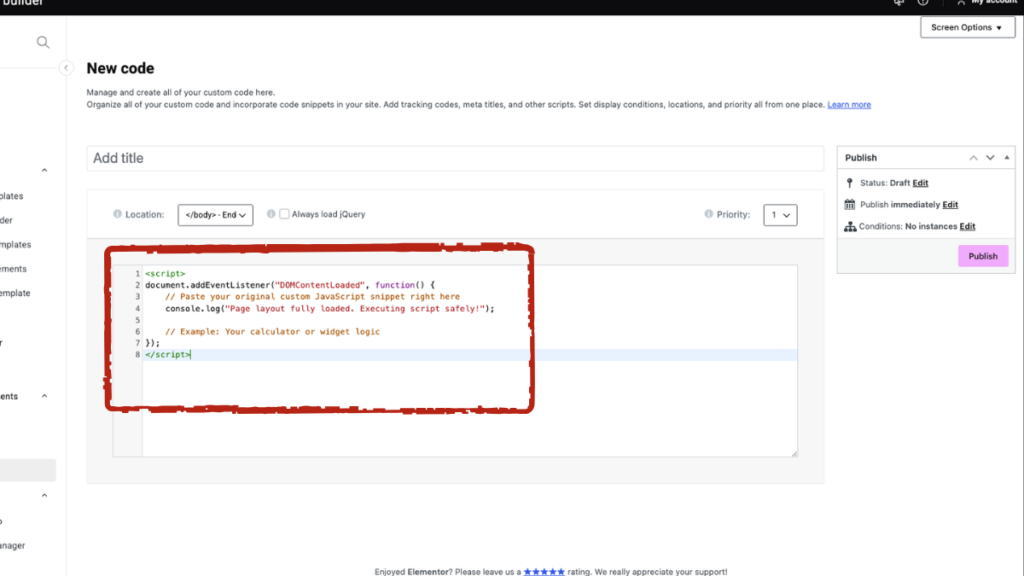Screen dimensions: 1024x576
Task: Edit the Draft status
Action: [x=920, y=183]
